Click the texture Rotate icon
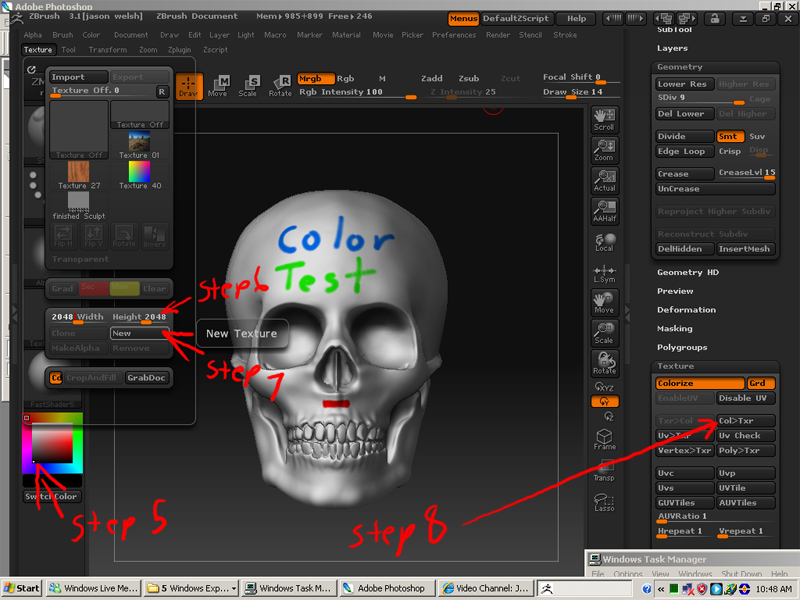 pos(124,236)
